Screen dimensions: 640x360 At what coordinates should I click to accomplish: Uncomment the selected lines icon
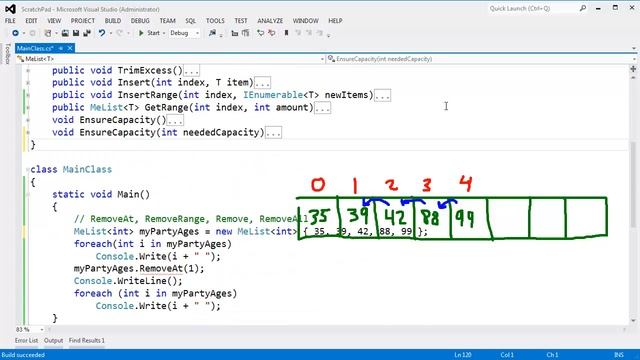coord(271,33)
